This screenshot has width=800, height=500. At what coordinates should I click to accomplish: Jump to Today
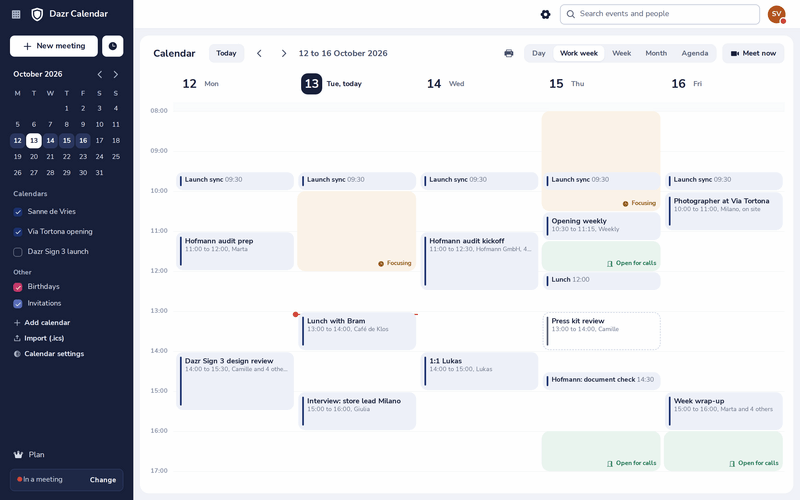point(226,54)
